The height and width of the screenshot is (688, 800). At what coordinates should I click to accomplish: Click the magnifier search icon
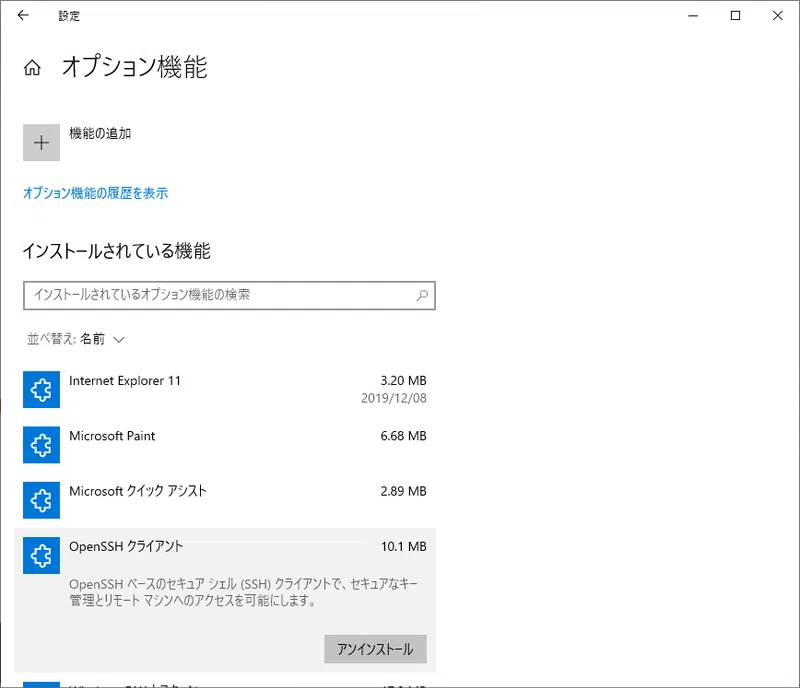click(422, 295)
